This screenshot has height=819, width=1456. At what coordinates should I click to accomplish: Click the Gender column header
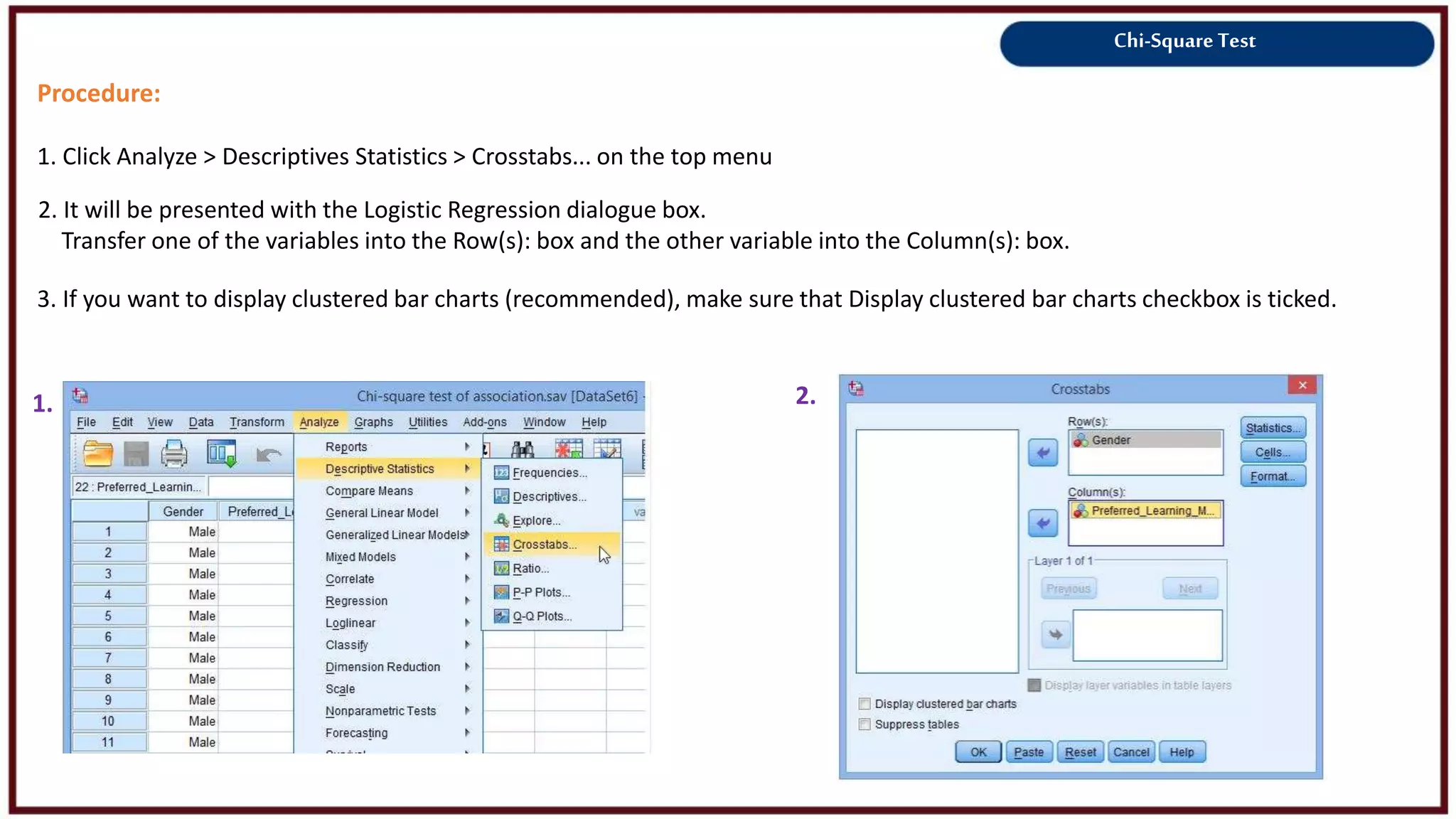coord(183,511)
